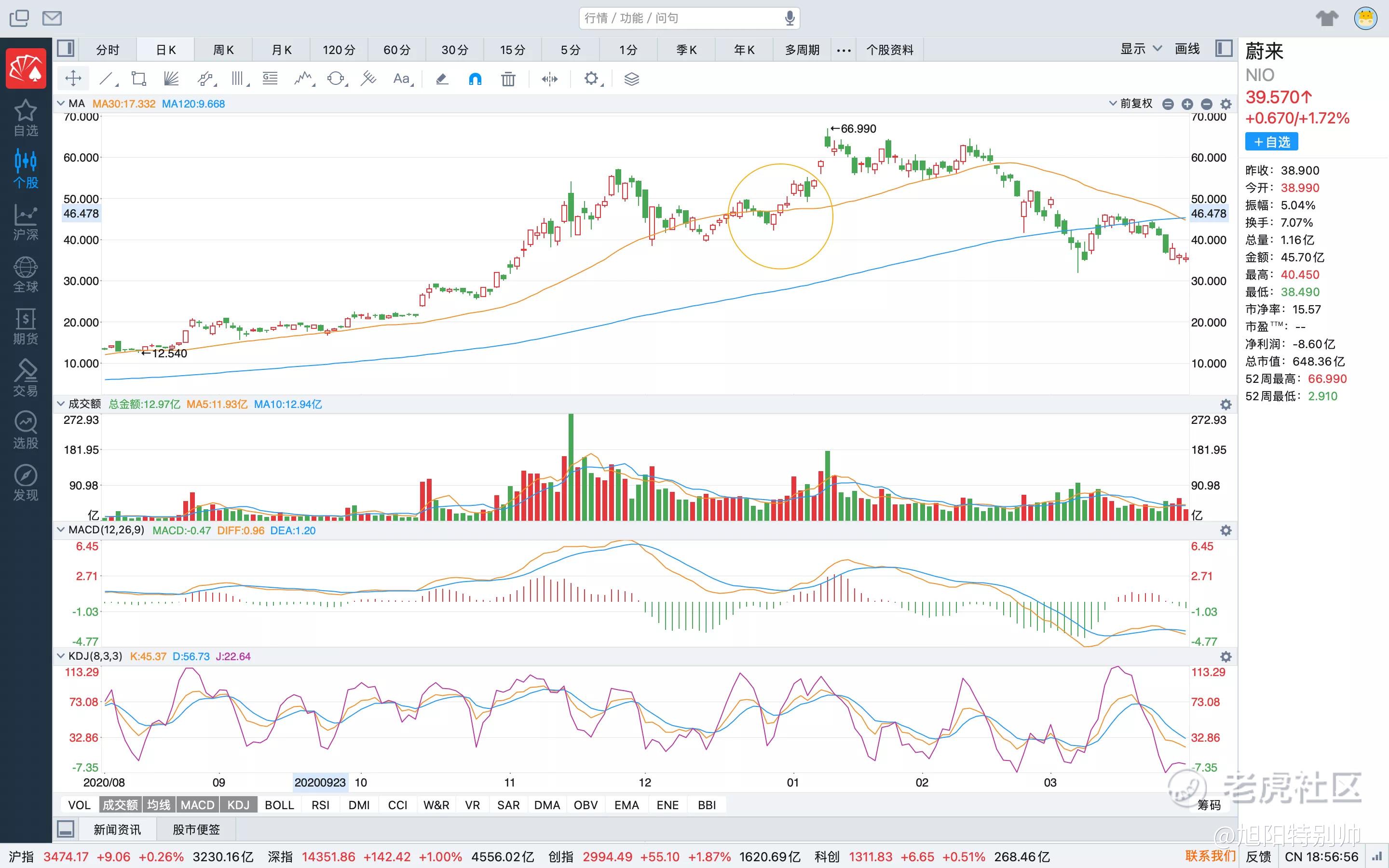1389x868 pixels.
Task: Select the crosshair move drawing tool
Action: coord(73,79)
